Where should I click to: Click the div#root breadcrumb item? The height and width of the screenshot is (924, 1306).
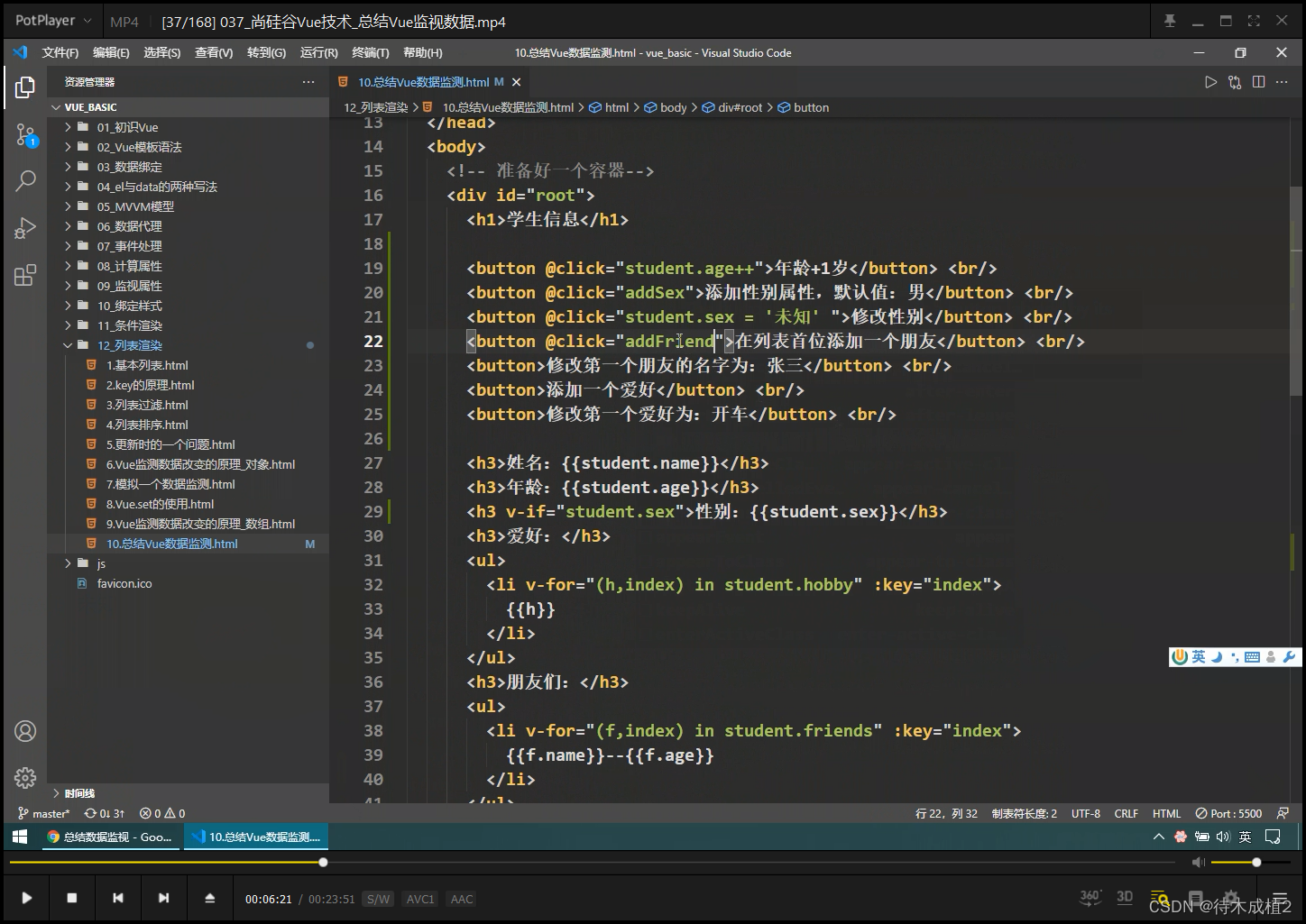coord(731,107)
